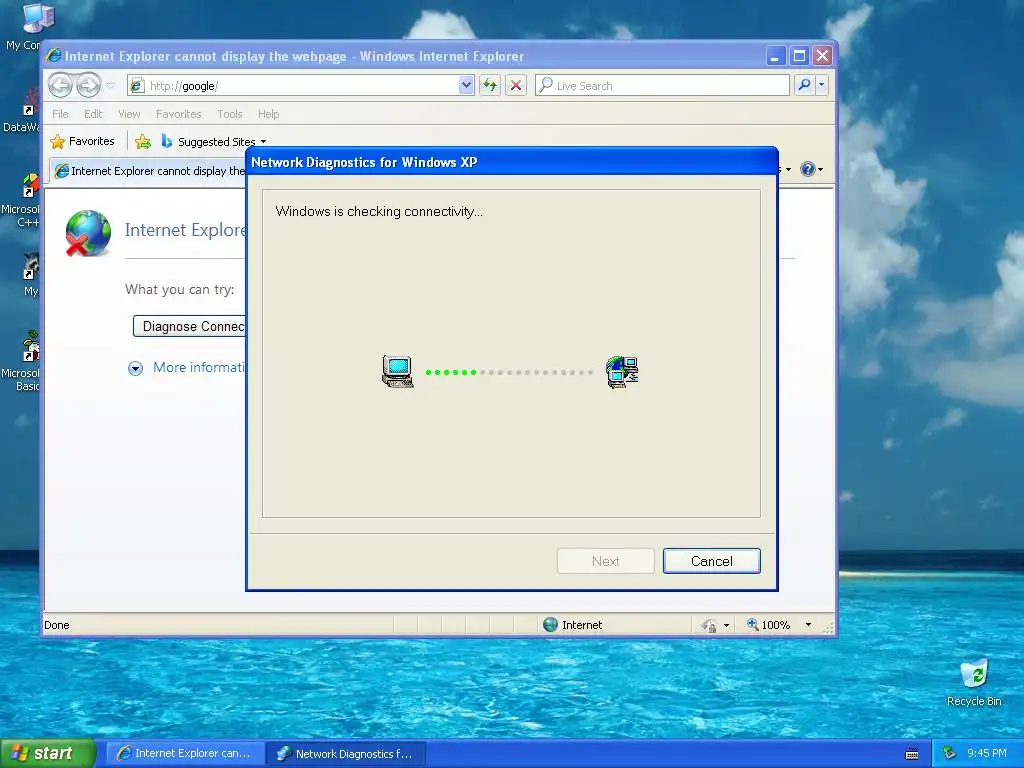The image size is (1024, 768).
Task: Click 'Windows is checking connectivity...' text
Action: pyautogui.click(x=379, y=212)
